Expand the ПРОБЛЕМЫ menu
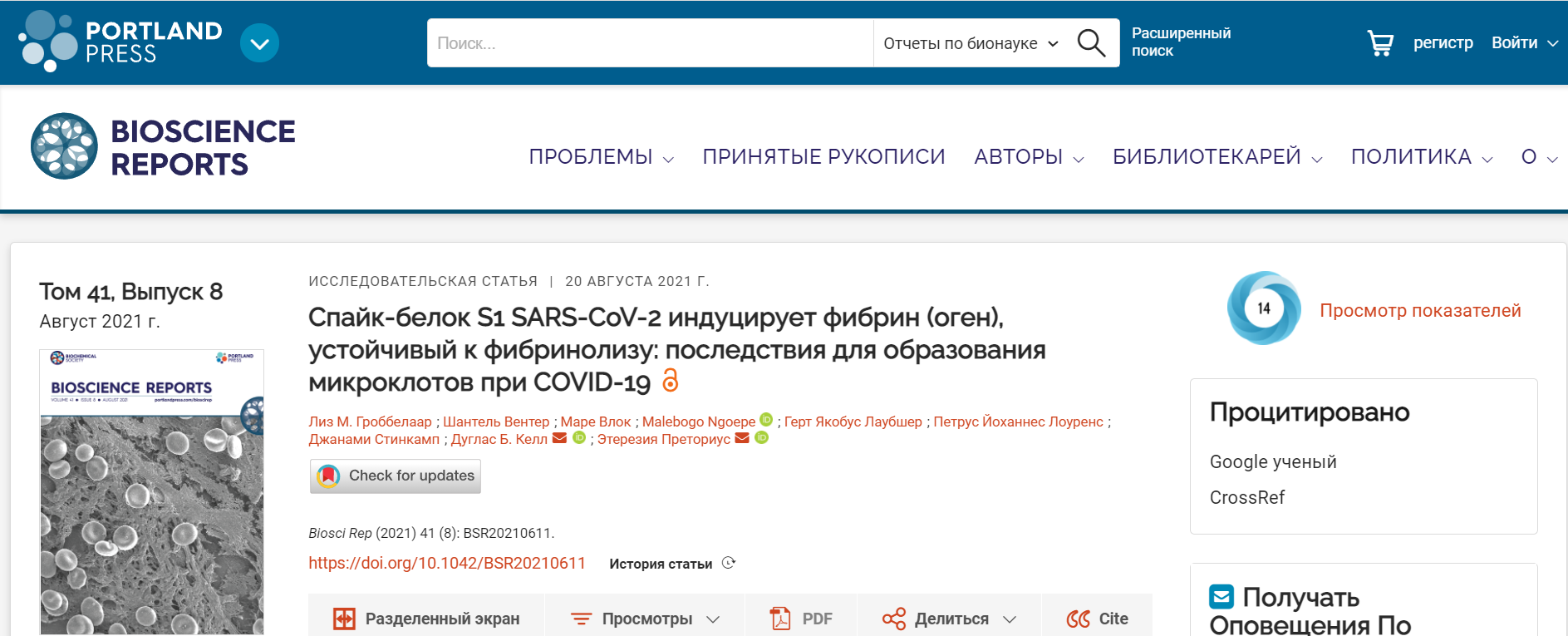The image size is (1568, 636). click(601, 156)
